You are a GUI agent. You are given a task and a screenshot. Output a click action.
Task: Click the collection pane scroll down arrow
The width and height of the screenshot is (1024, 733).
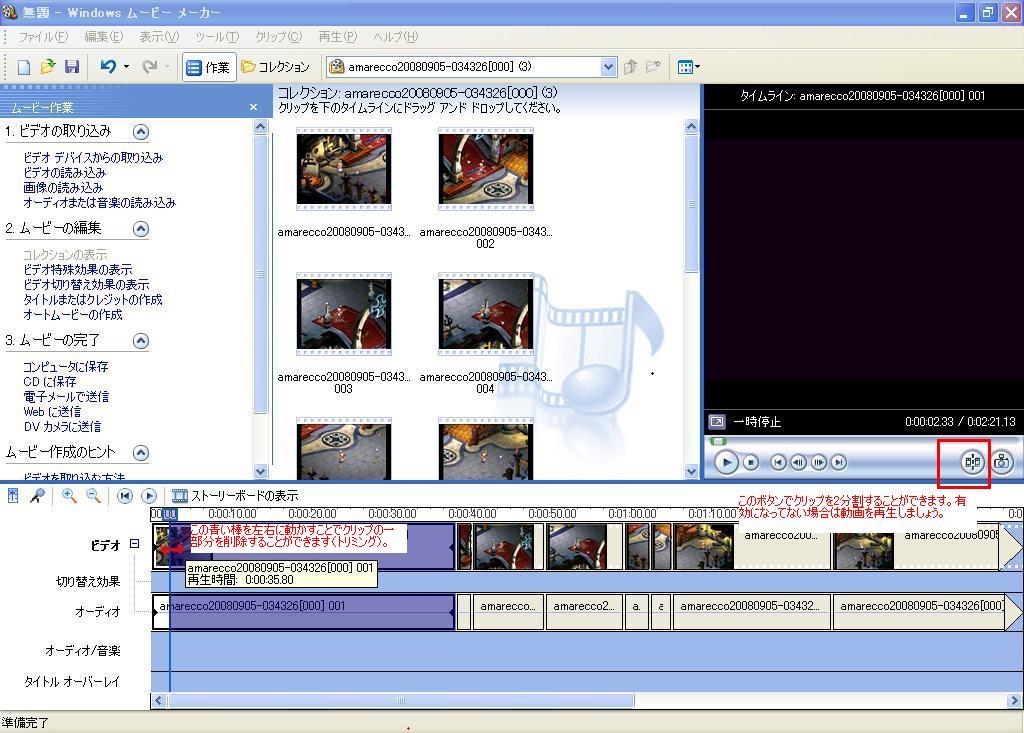pos(692,471)
